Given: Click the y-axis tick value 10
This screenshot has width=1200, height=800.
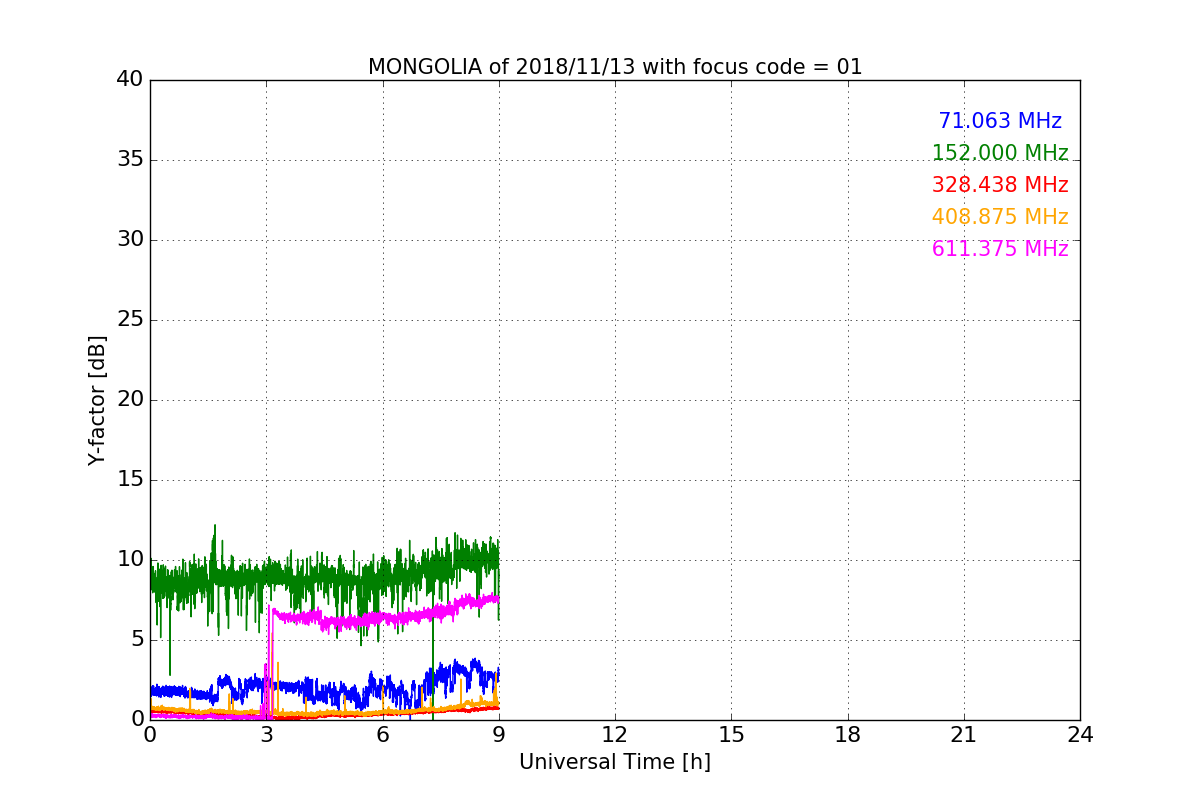Looking at the screenshot, I should tap(130, 559).
